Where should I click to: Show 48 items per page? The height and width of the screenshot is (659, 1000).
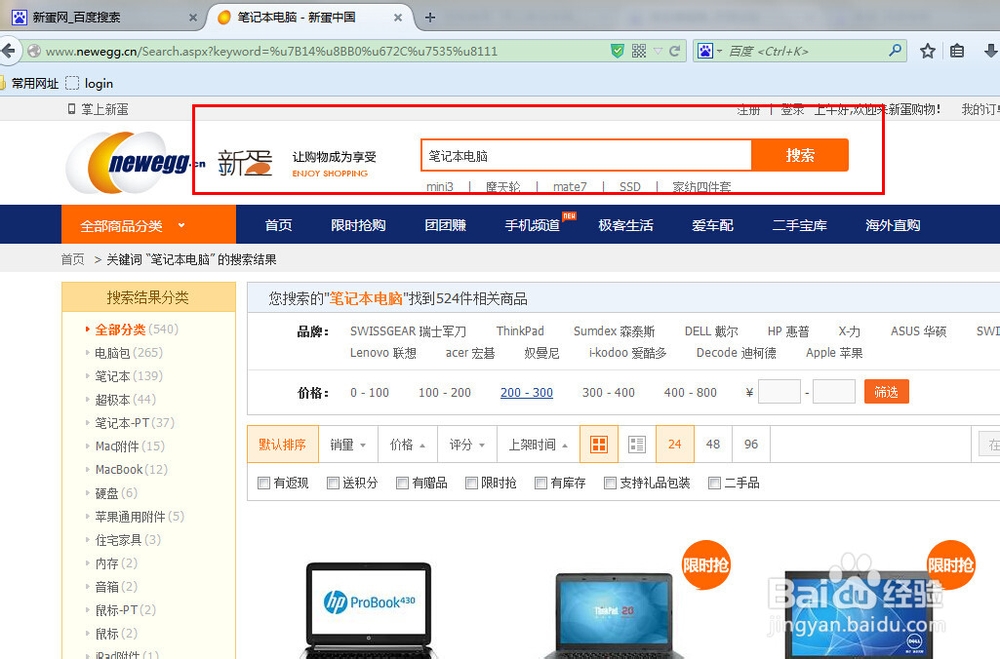pos(713,444)
